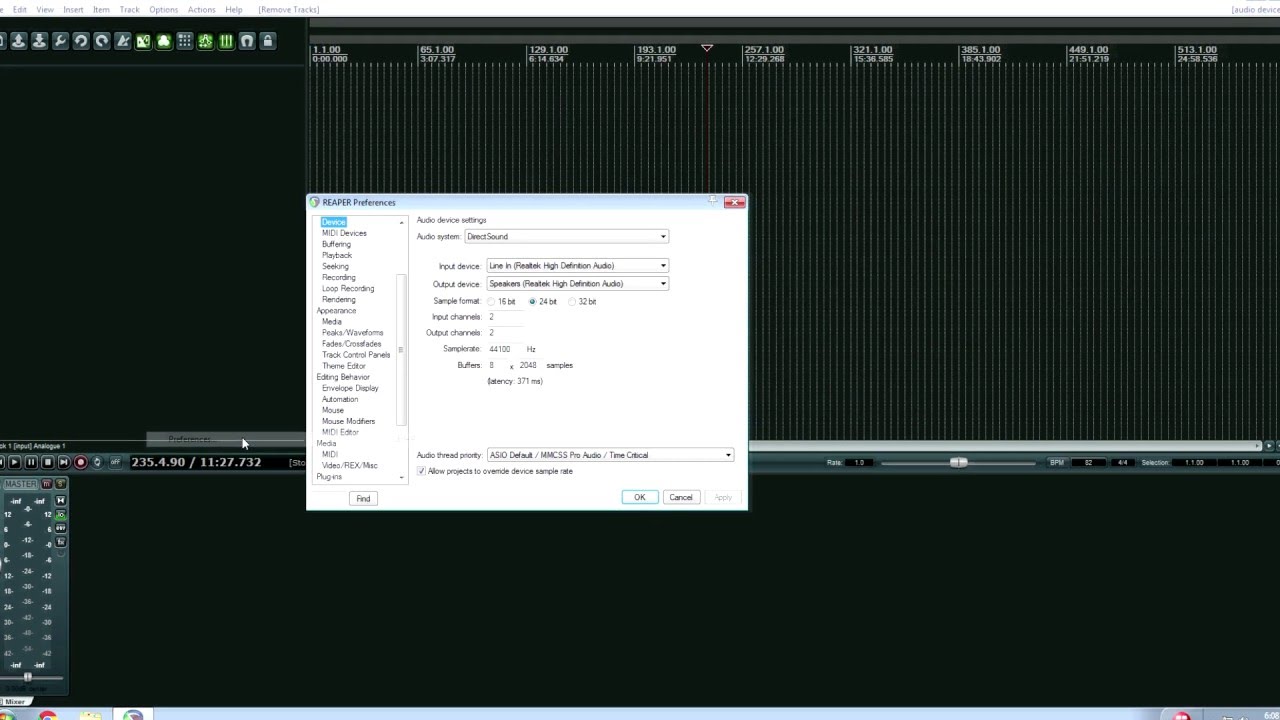1280x720 pixels.
Task: Open Chrome from the taskbar
Action: point(47,715)
